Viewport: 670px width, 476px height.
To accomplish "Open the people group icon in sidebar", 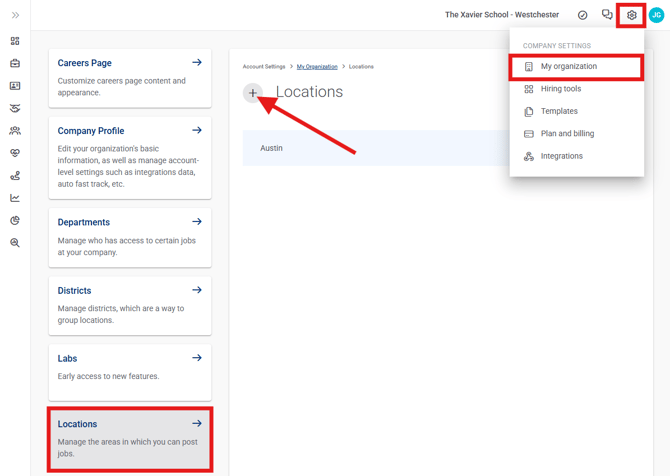I will 15,131.
